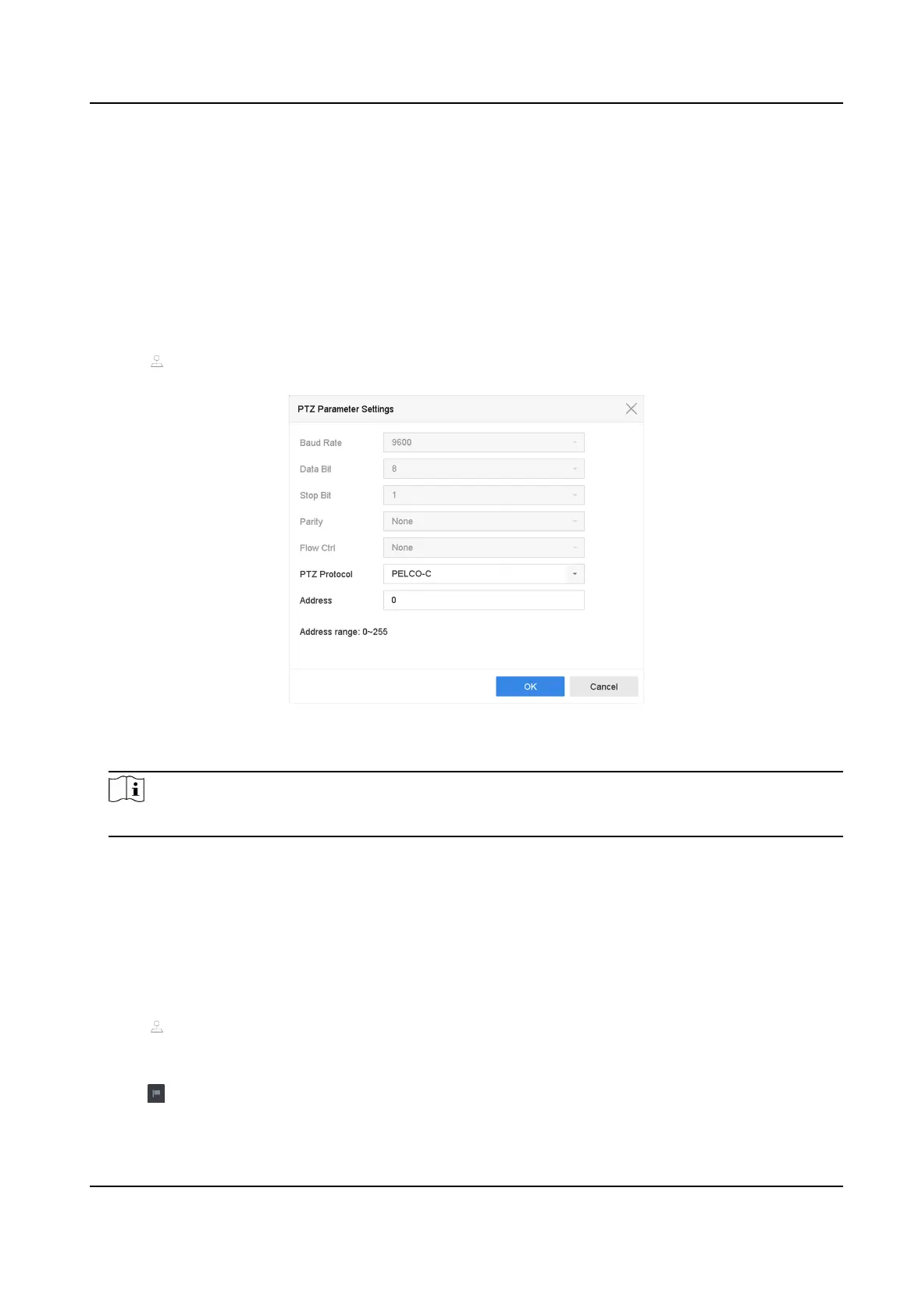Close the PTZ Parameter Settings dialog
Image resolution: width=922 pixels, height=1316 pixels.
coord(631,408)
